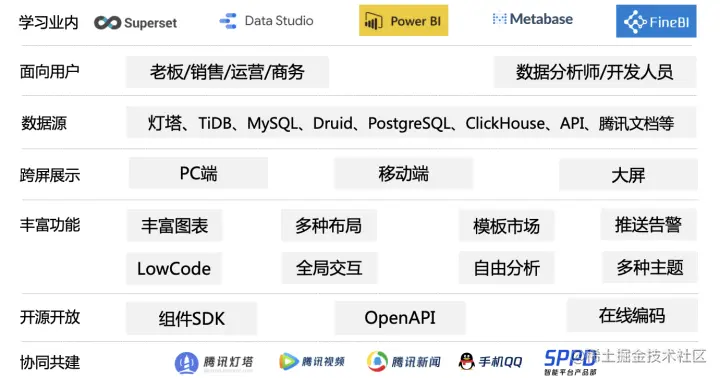Click the 跨屏展示 row label
720x378 pixels.
50,175
